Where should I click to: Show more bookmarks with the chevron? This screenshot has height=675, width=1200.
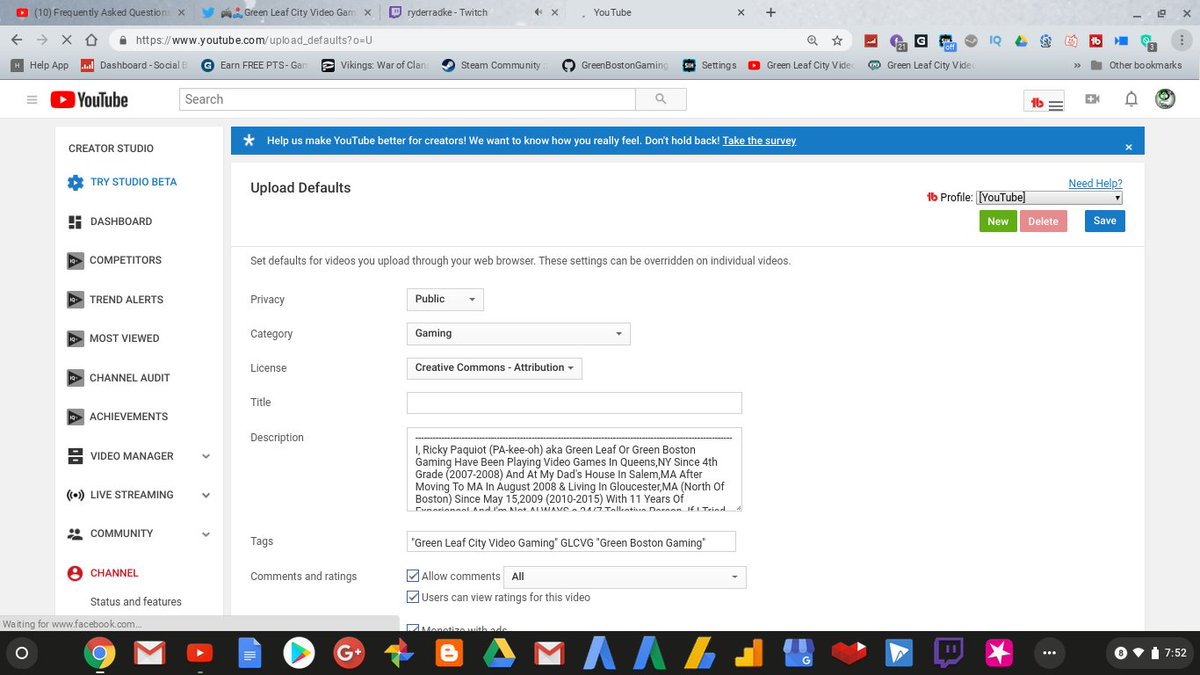point(1077,65)
